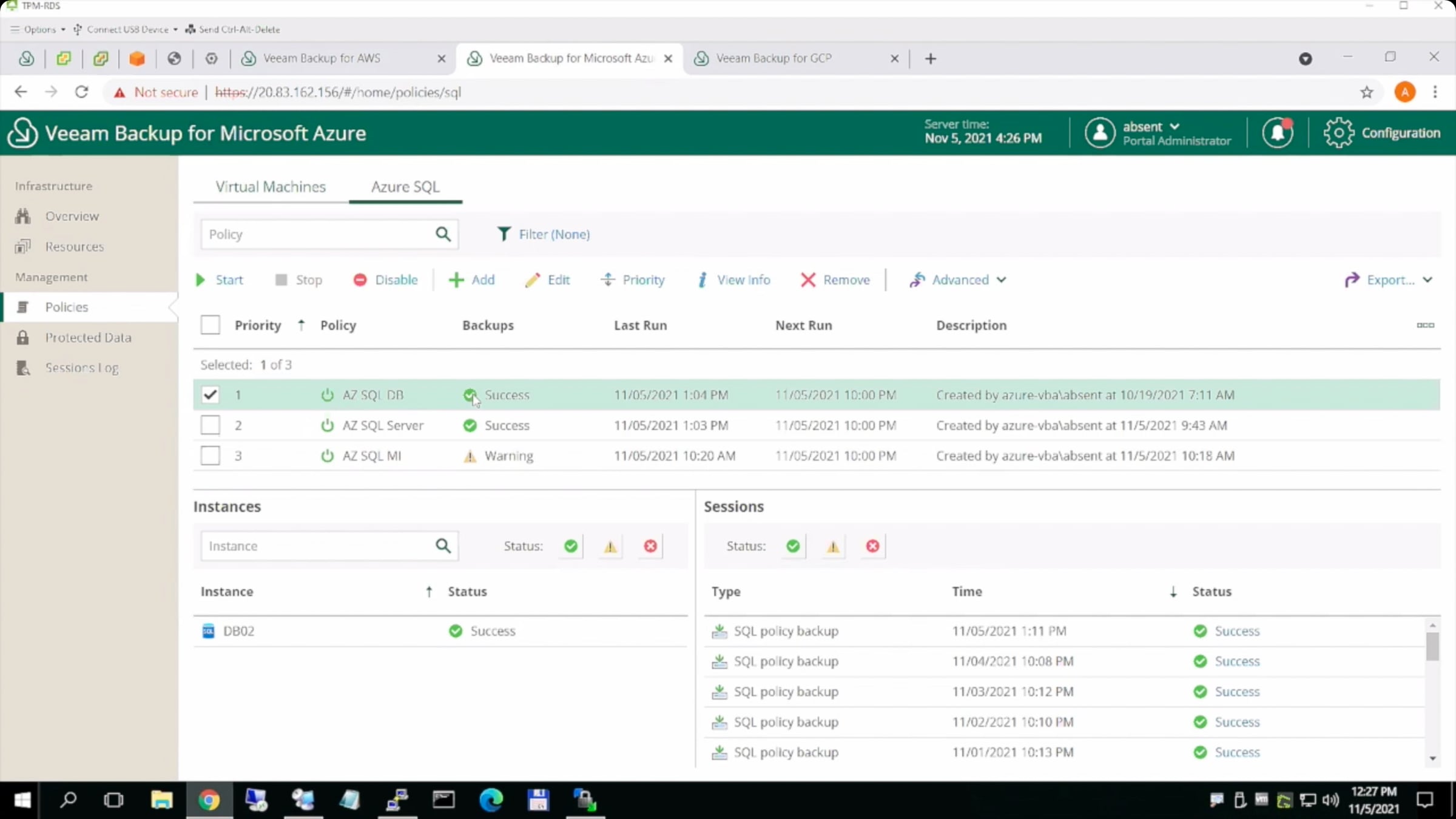
Task: Filter sessions by warning status icon
Action: [x=833, y=546]
